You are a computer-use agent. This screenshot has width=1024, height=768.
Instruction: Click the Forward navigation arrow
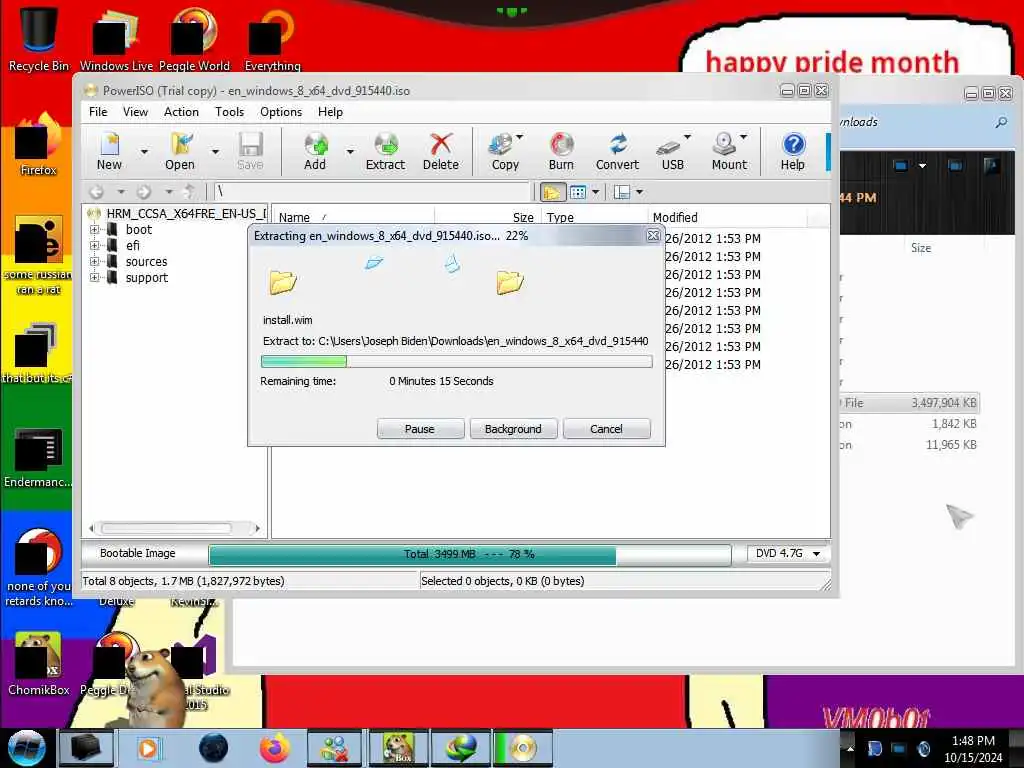coord(144,191)
